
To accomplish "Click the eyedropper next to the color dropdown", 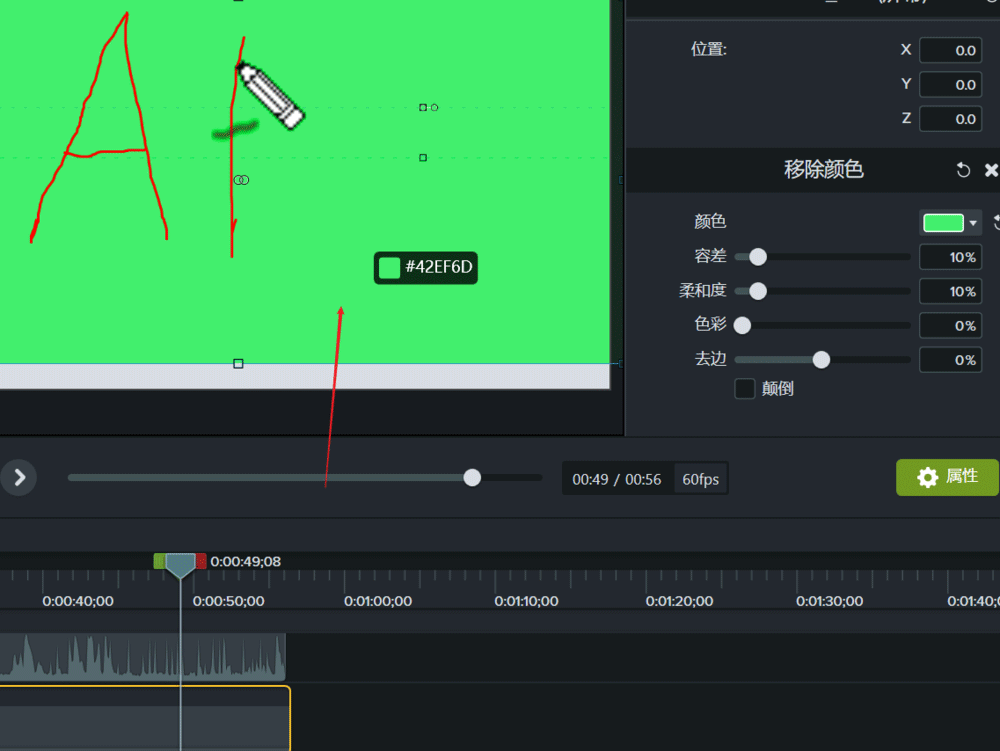I will [997, 222].
